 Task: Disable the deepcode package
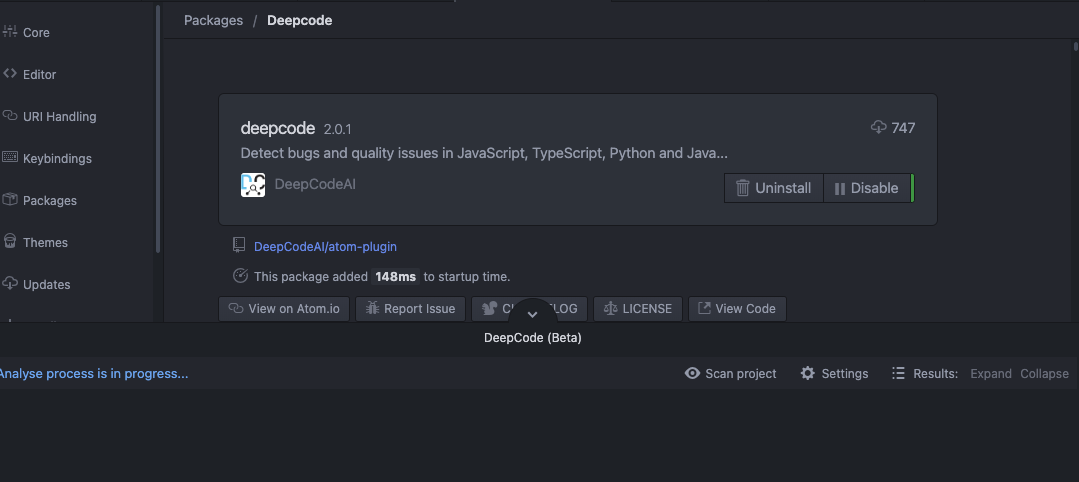867,188
